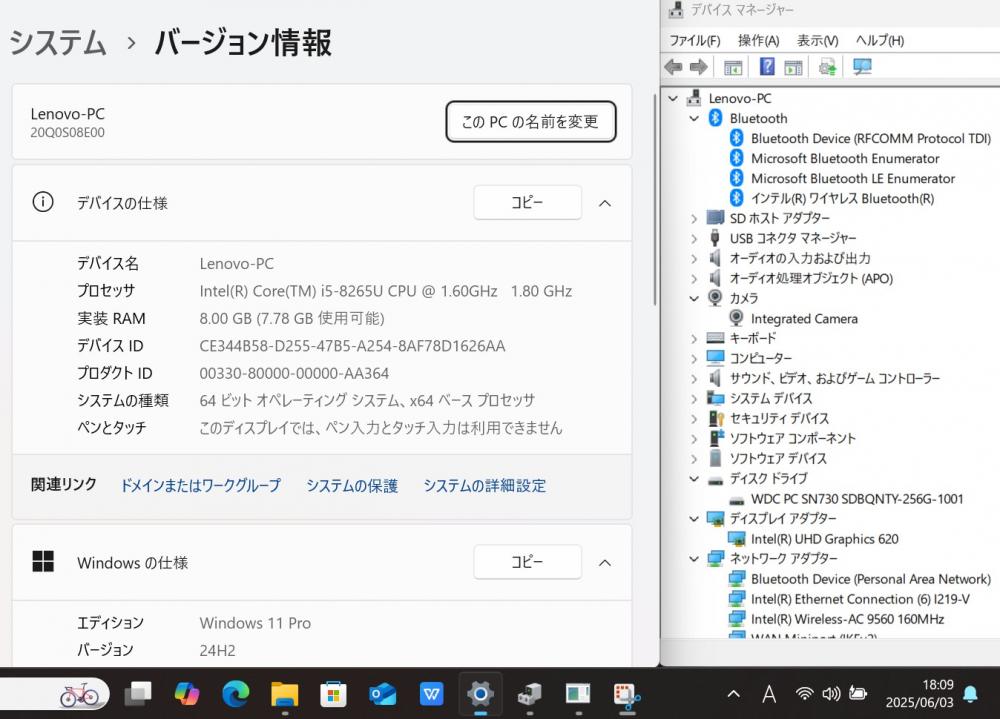The width and height of the screenshot is (1000, 719).
Task: Expand the キーボード category
Action: pyautogui.click(x=695, y=338)
